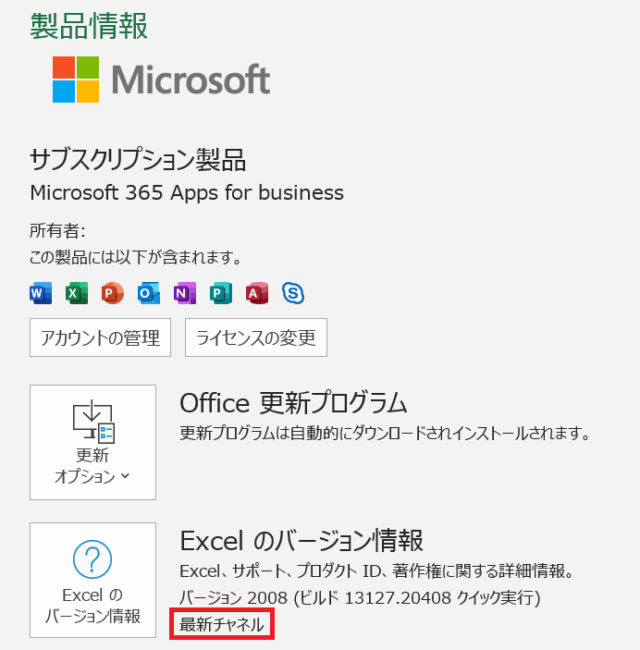Click the Excel app icon
Image resolution: width=640 pixels, height=650 pixels.
[x=77, y=293]
